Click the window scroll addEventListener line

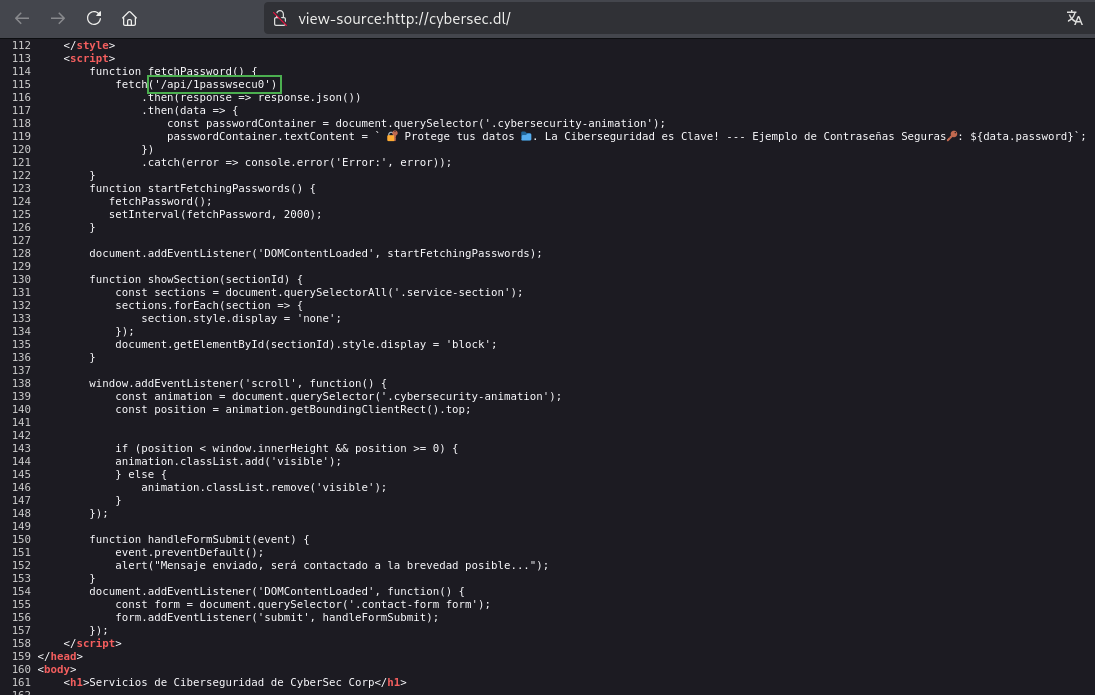[x=238, y=383]
